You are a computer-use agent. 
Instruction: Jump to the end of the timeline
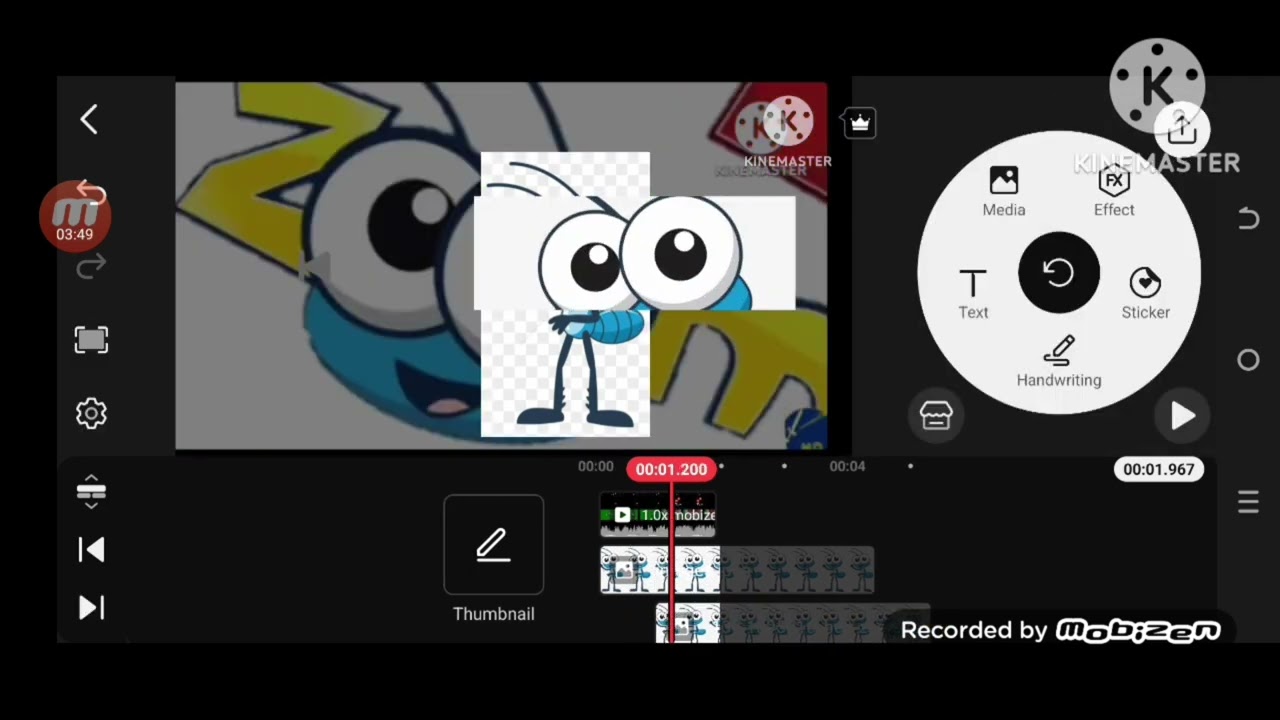91,607
